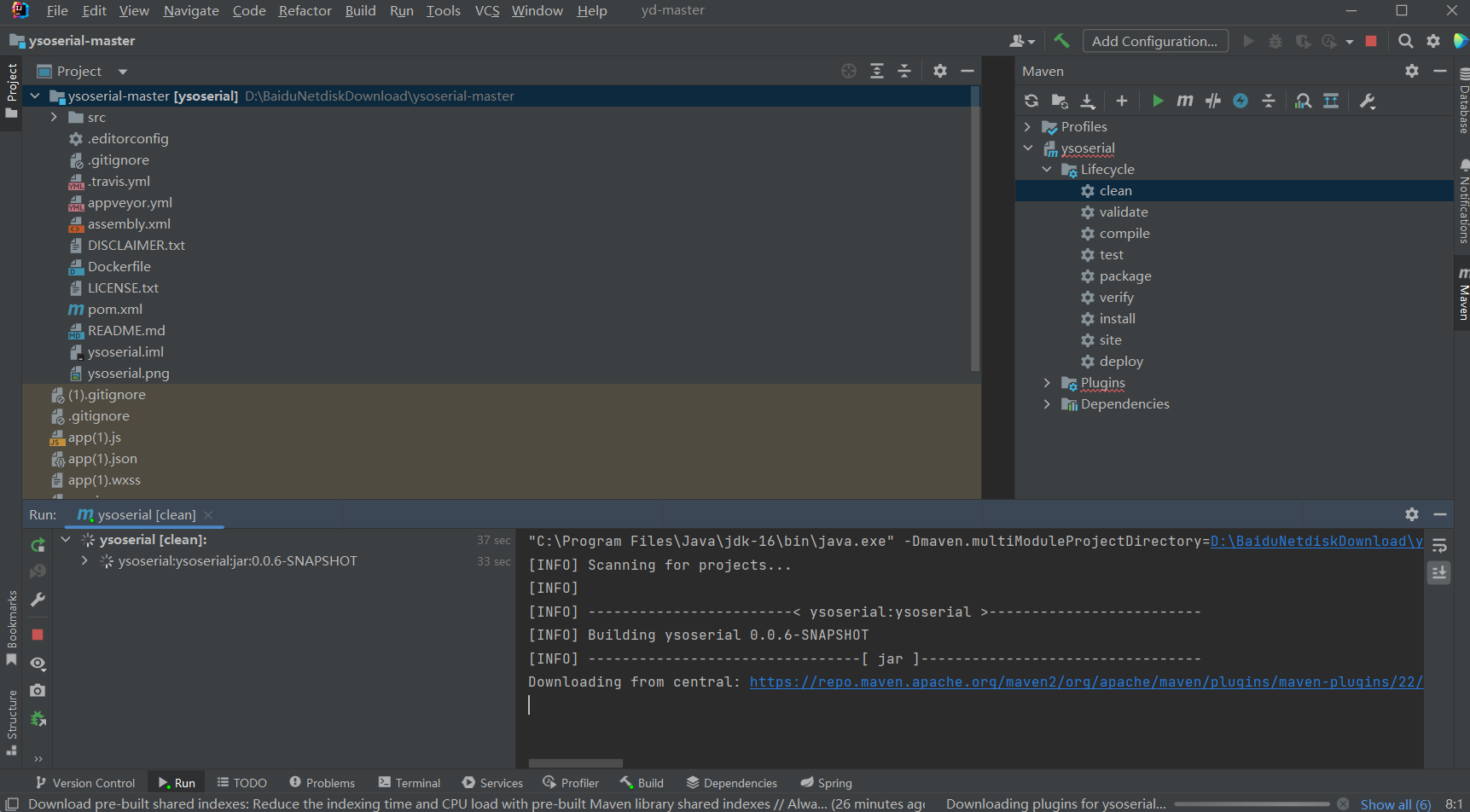Cancel the downloading plugins background task
This screenshot has width=1470, height=812.
(x=1343, y=804)
